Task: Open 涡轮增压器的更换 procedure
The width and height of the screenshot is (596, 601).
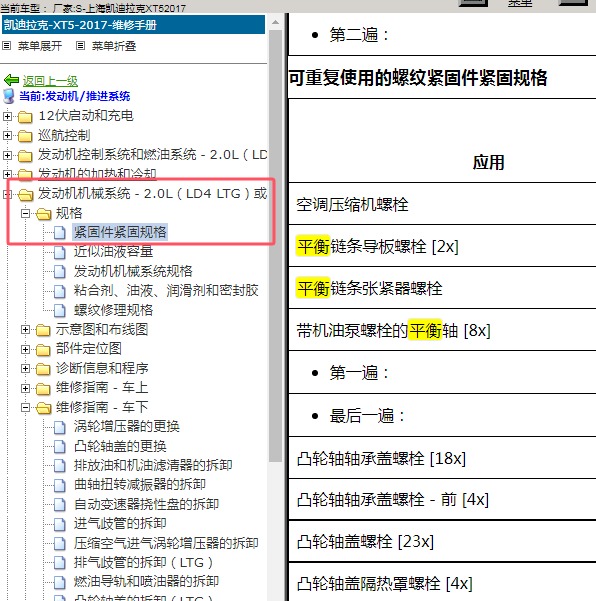Action: coord(126,427)
